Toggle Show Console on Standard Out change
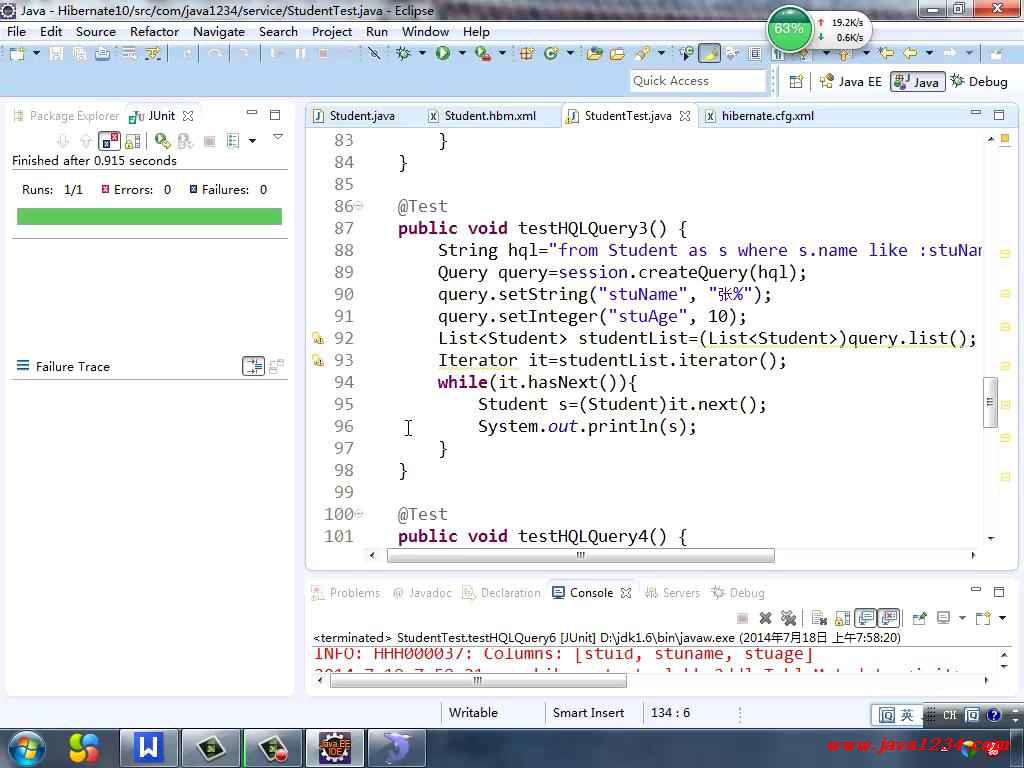Viewport: 1024px width, 768px height. coord(866,618)
